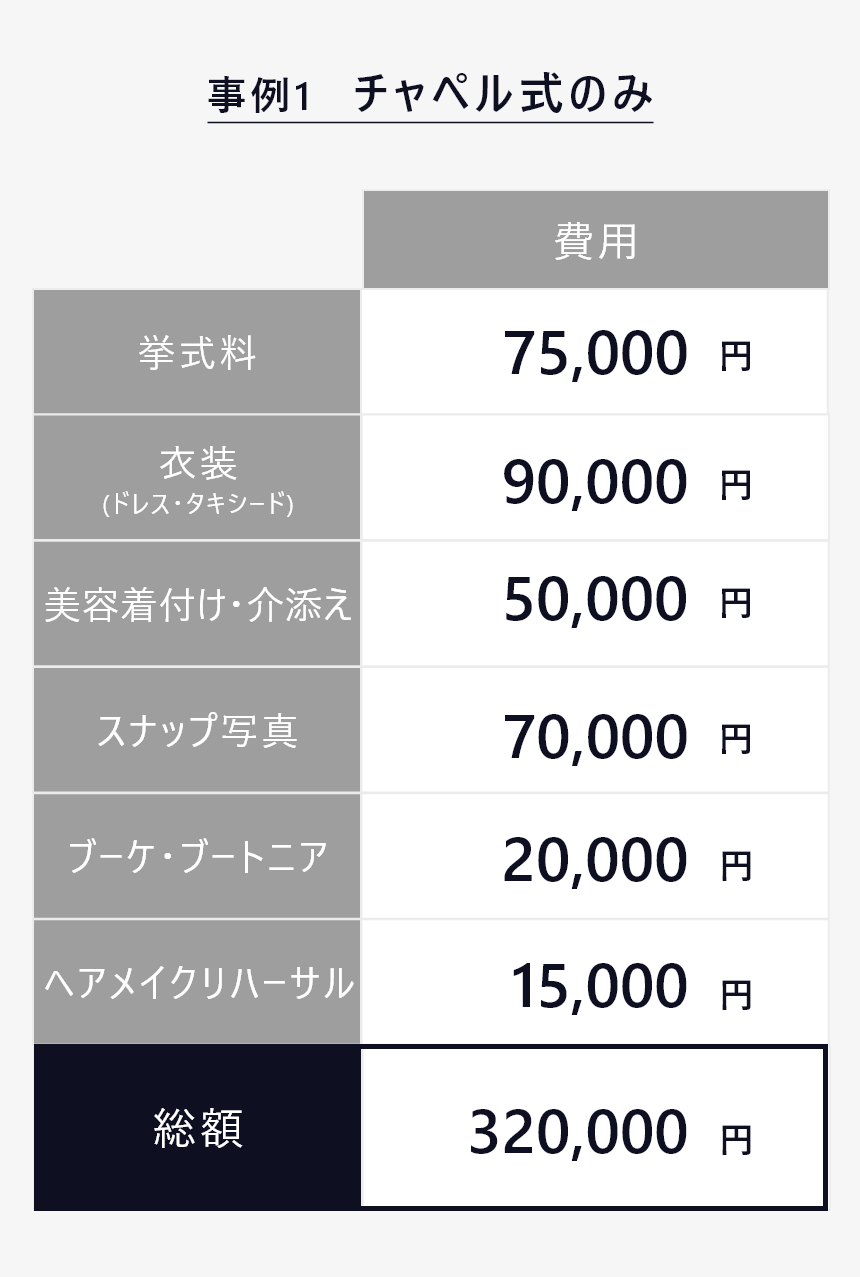The image size is (860, 1277).
Task: Select the 75,000 円 amount cell
Action: (x=596, y=353)
